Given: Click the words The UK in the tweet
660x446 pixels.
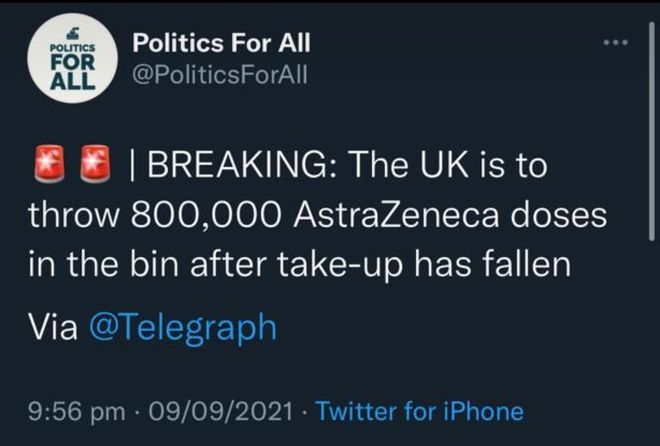Looking at the screenshot, I should 407,165.
